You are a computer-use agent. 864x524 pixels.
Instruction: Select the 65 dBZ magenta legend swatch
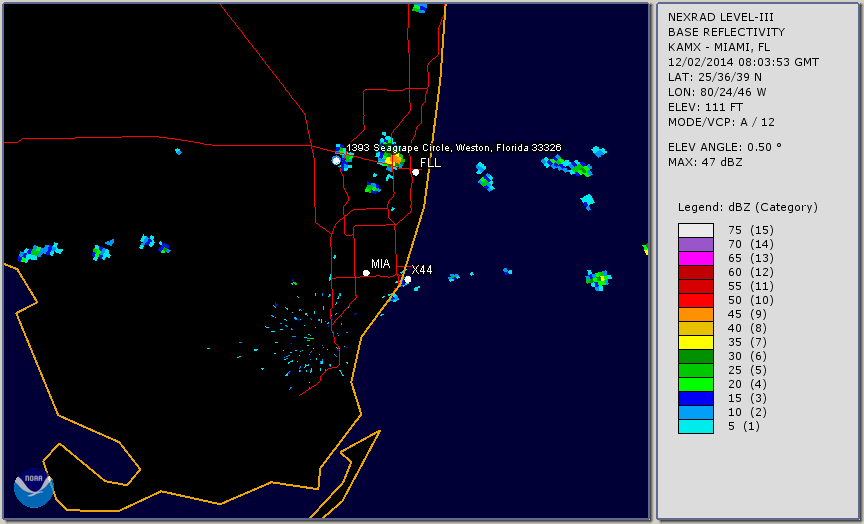click(696, 258)
